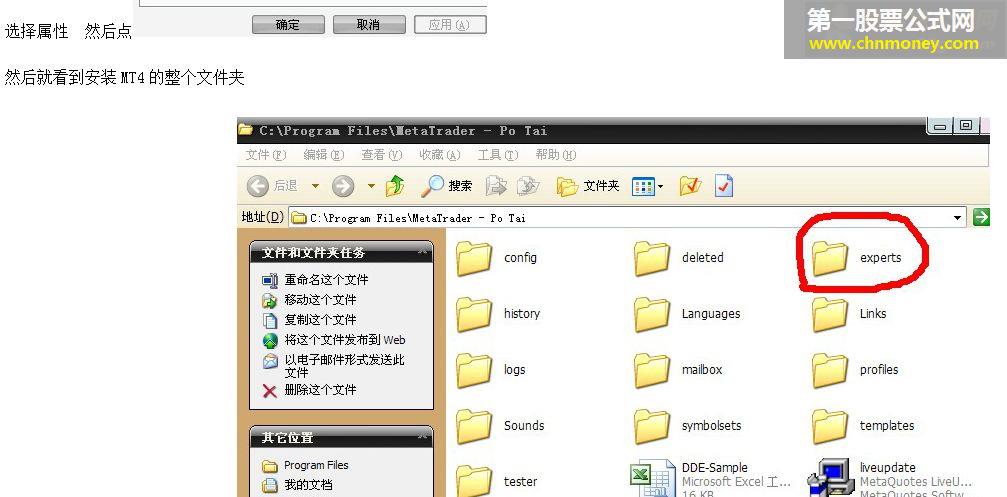Select the tester folder icon

474,480
